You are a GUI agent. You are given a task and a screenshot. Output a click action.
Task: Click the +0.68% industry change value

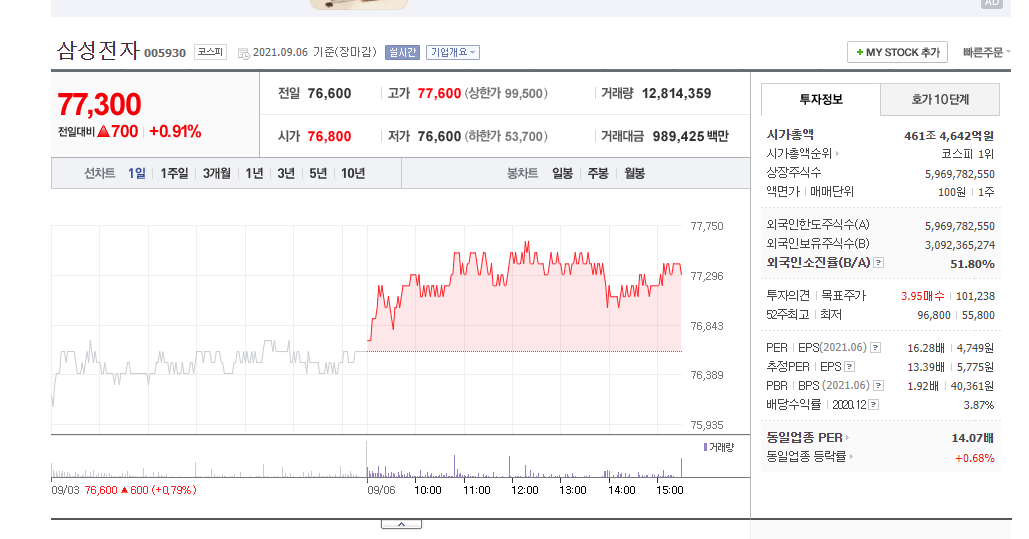(975, 458)
